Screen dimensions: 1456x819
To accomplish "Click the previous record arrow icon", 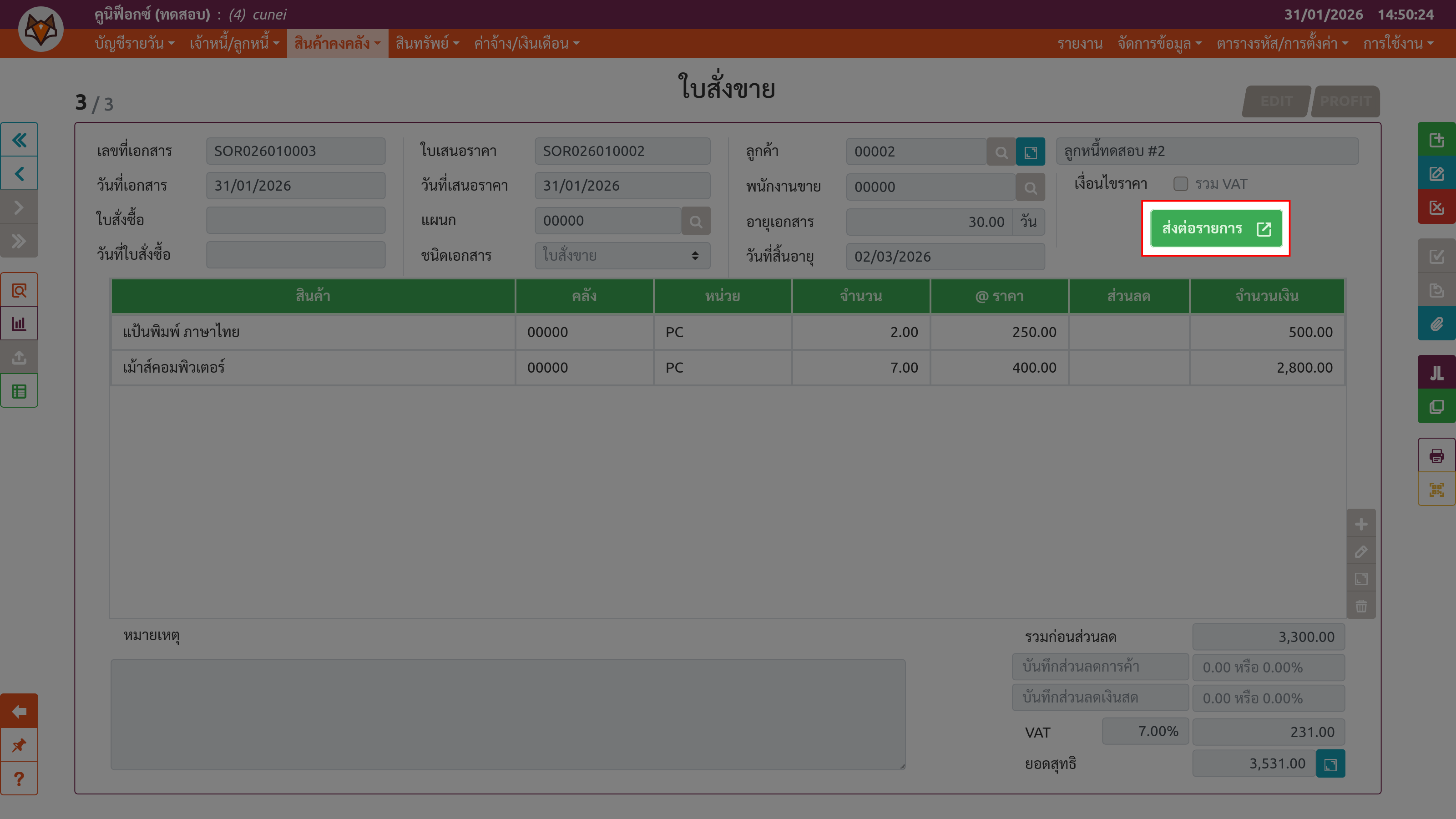I will click(19, 173).
